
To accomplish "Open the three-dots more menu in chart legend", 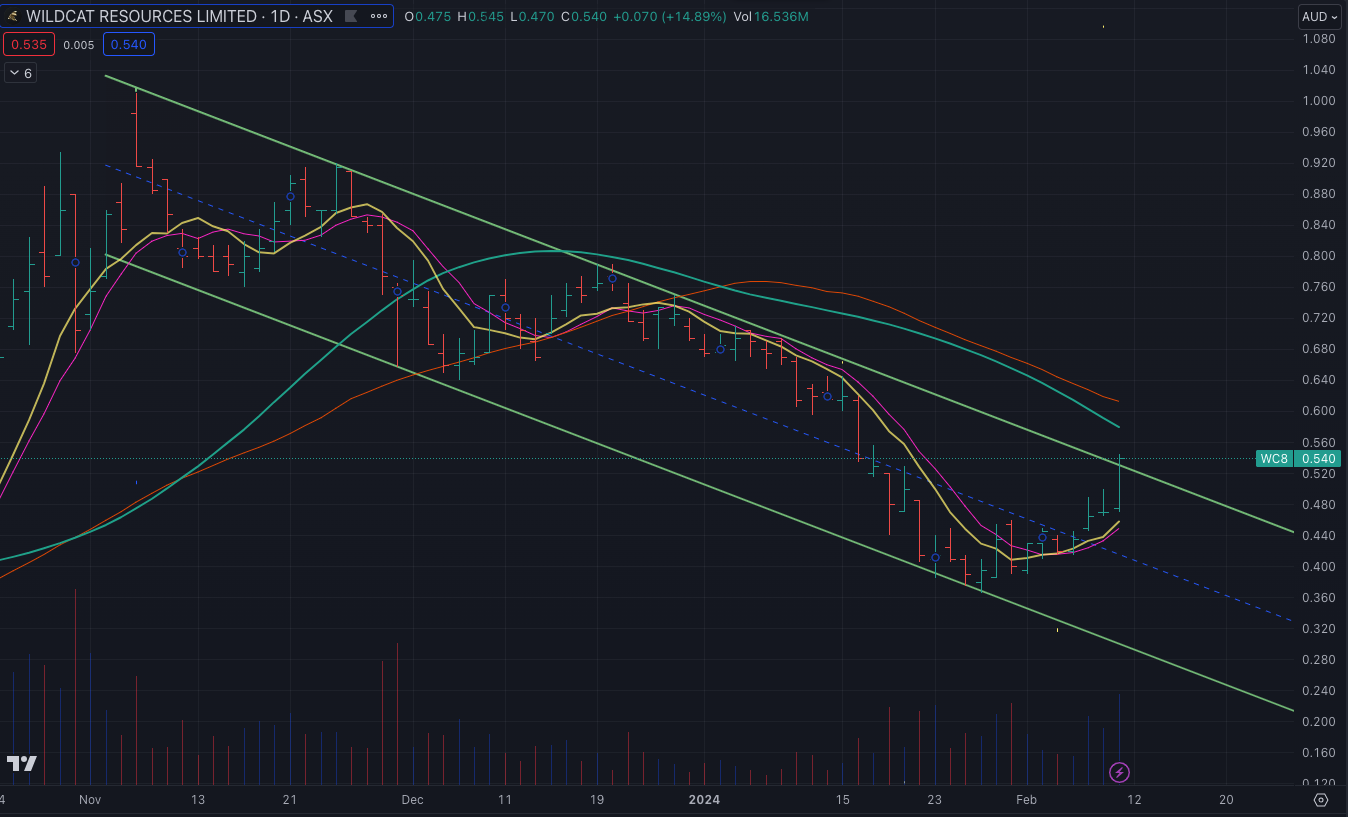I will click(x=380, y=17).
